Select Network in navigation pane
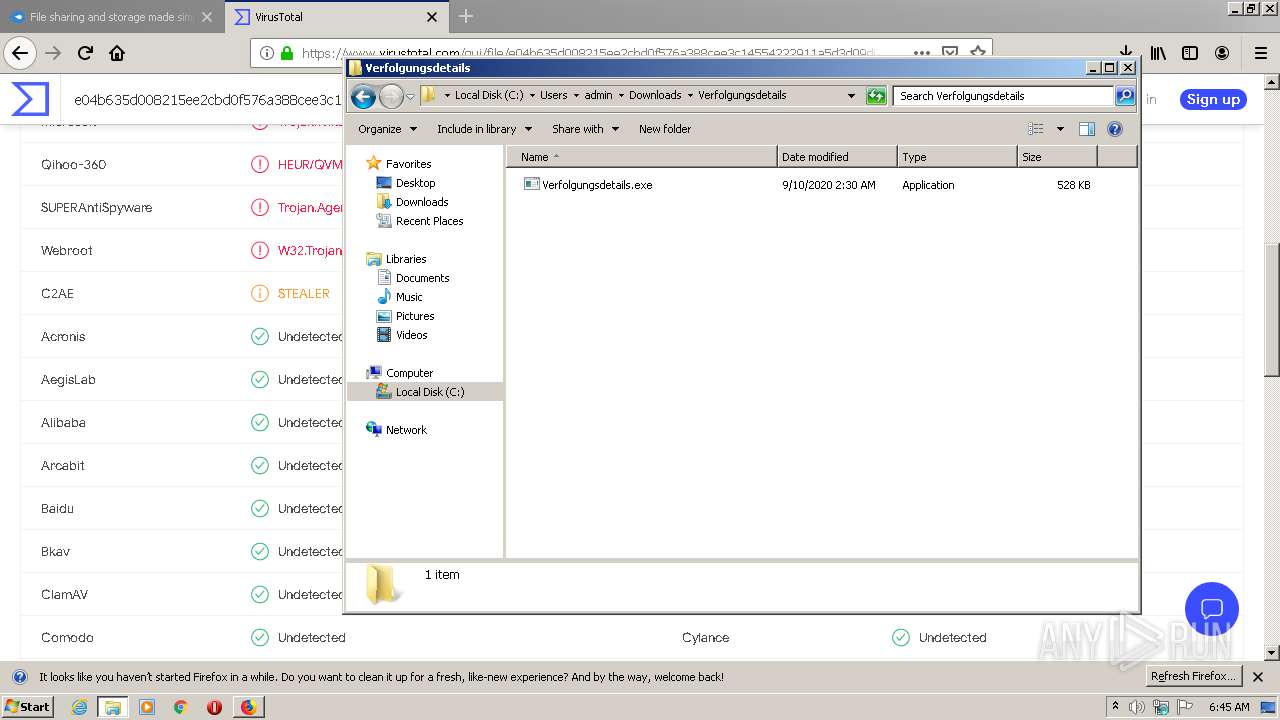Screen dimensions: 1280x720 (x=406, y=430)
